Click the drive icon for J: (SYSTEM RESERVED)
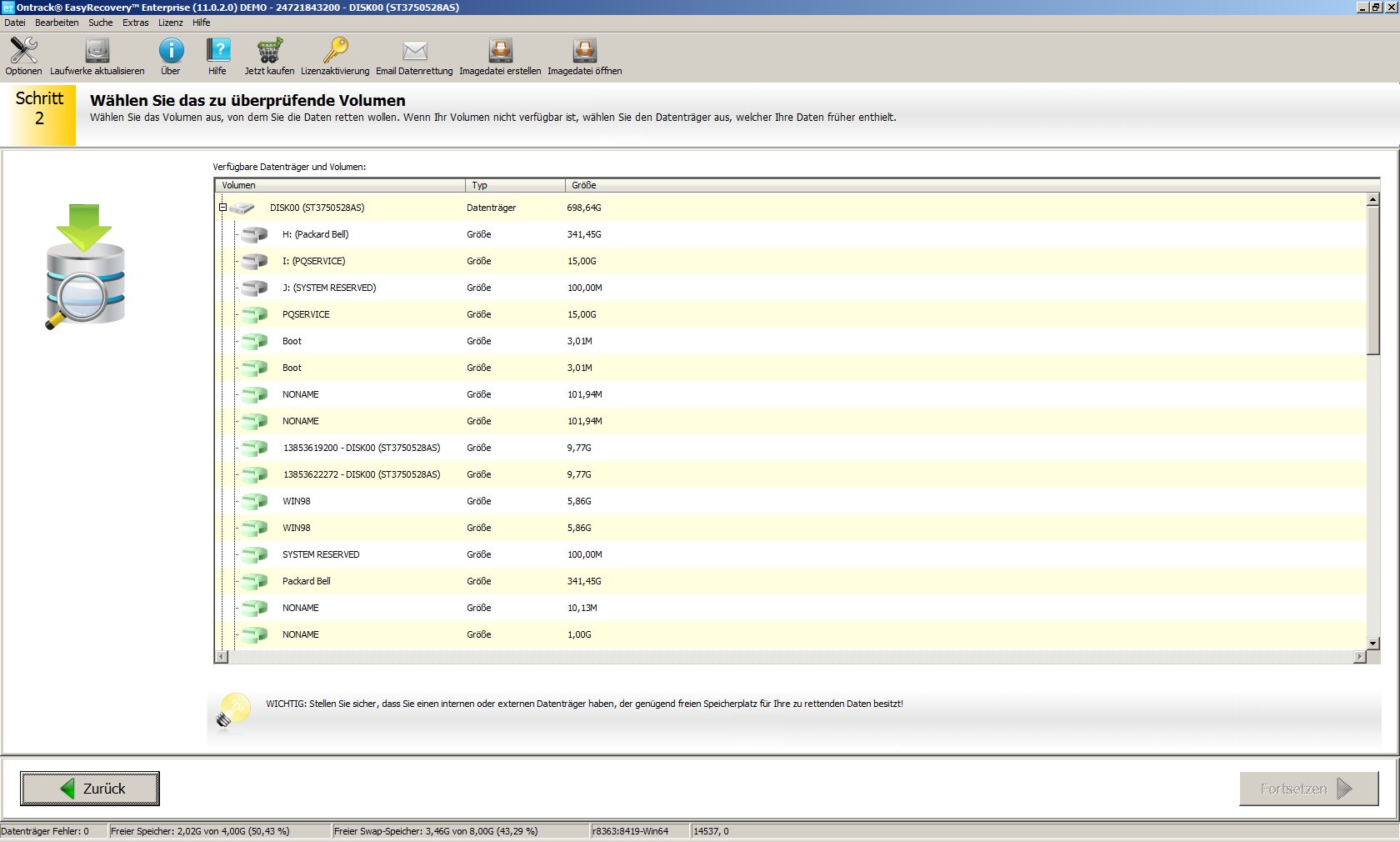This screenshot has height=842, width=1400. pos(254,288)
